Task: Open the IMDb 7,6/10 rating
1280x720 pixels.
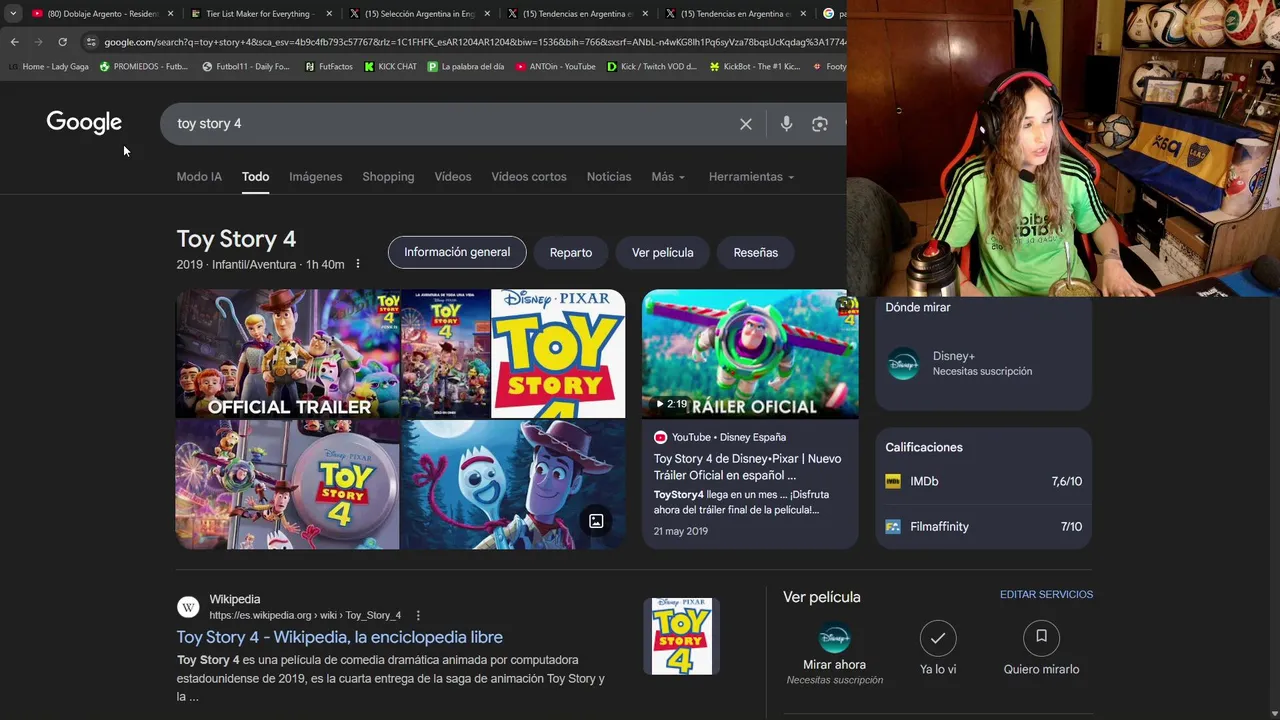Action: click(x=983, y=481)
